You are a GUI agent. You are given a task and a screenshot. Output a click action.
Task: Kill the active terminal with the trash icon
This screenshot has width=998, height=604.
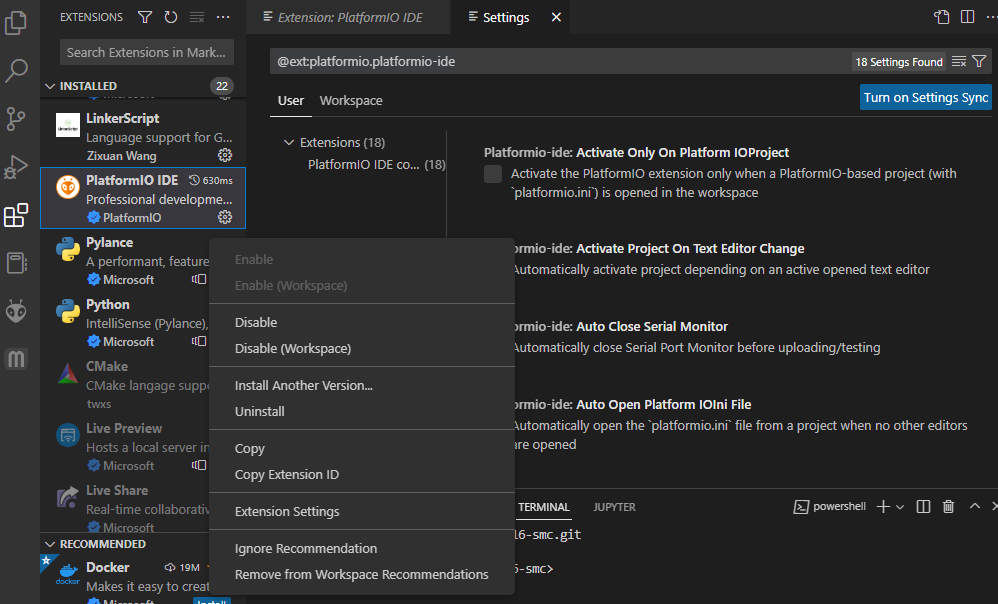pos(948,506)
